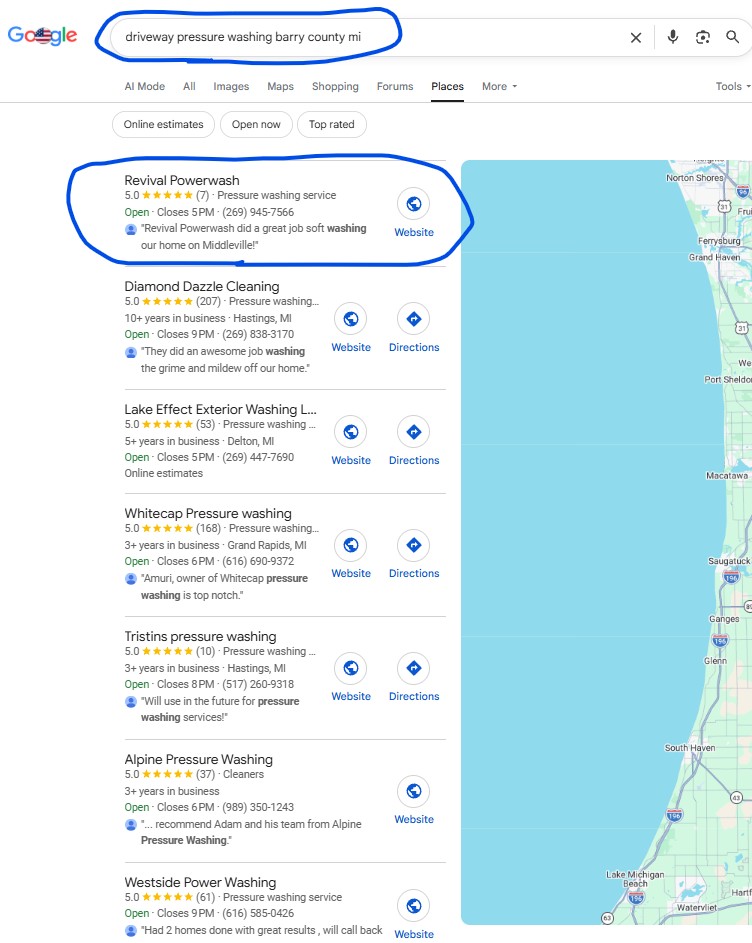This screenshot has height=943, width=752.
Task: Open Westside Power Washing website globe icon
Action: coord(413,906)
